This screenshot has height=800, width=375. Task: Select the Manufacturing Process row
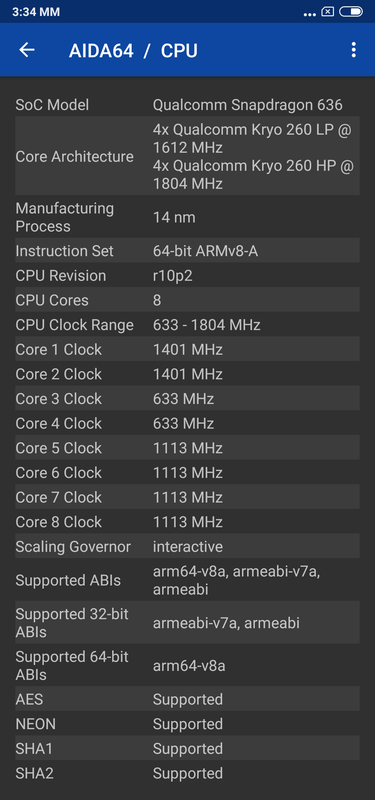(x=187, y=217)
